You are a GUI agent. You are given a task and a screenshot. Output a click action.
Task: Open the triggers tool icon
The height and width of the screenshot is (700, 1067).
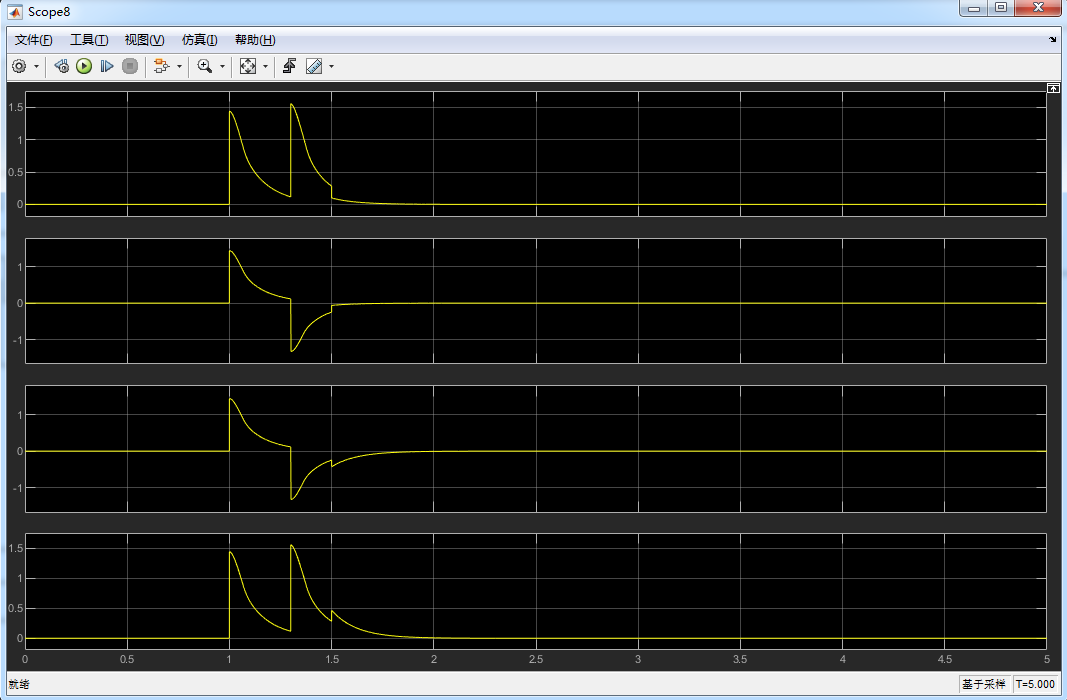click(289, 66)
